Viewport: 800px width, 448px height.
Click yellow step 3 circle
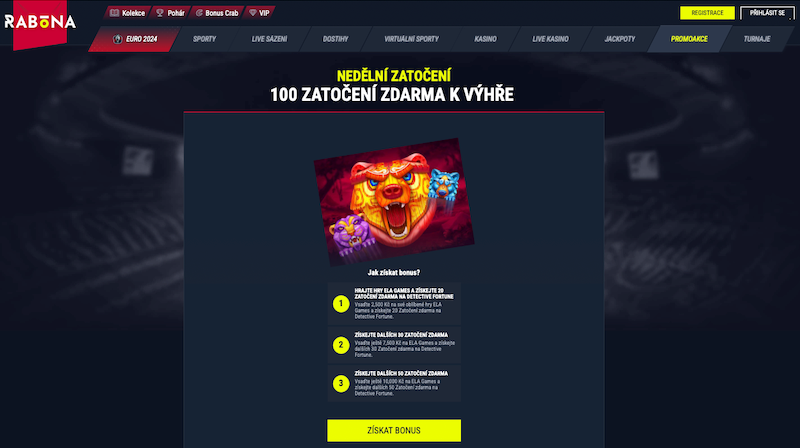coord(341,383)
